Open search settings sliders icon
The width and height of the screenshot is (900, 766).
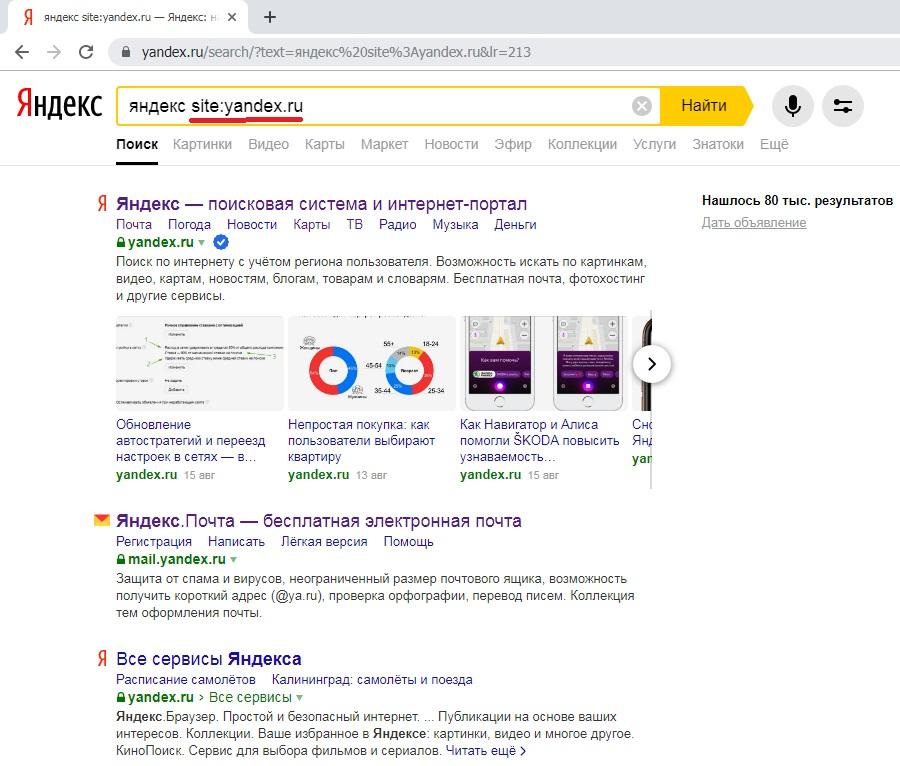843,106
